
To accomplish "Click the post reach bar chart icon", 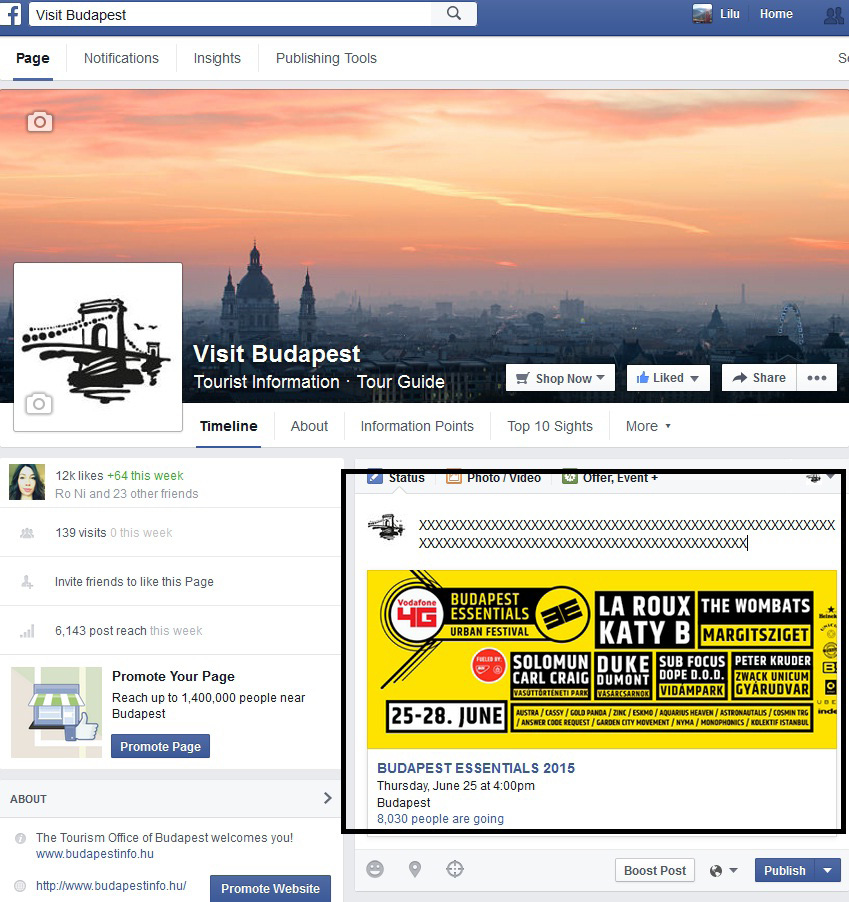I will (x=27, y=631).
